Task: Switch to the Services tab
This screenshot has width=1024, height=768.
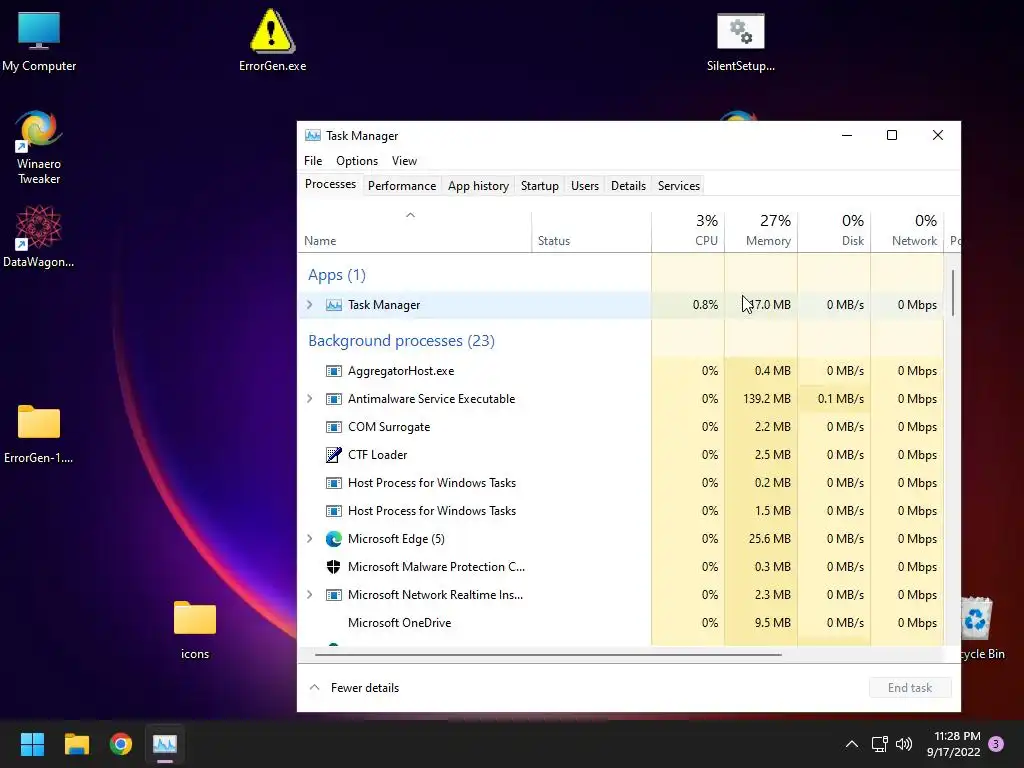Action: coord(679,186)
